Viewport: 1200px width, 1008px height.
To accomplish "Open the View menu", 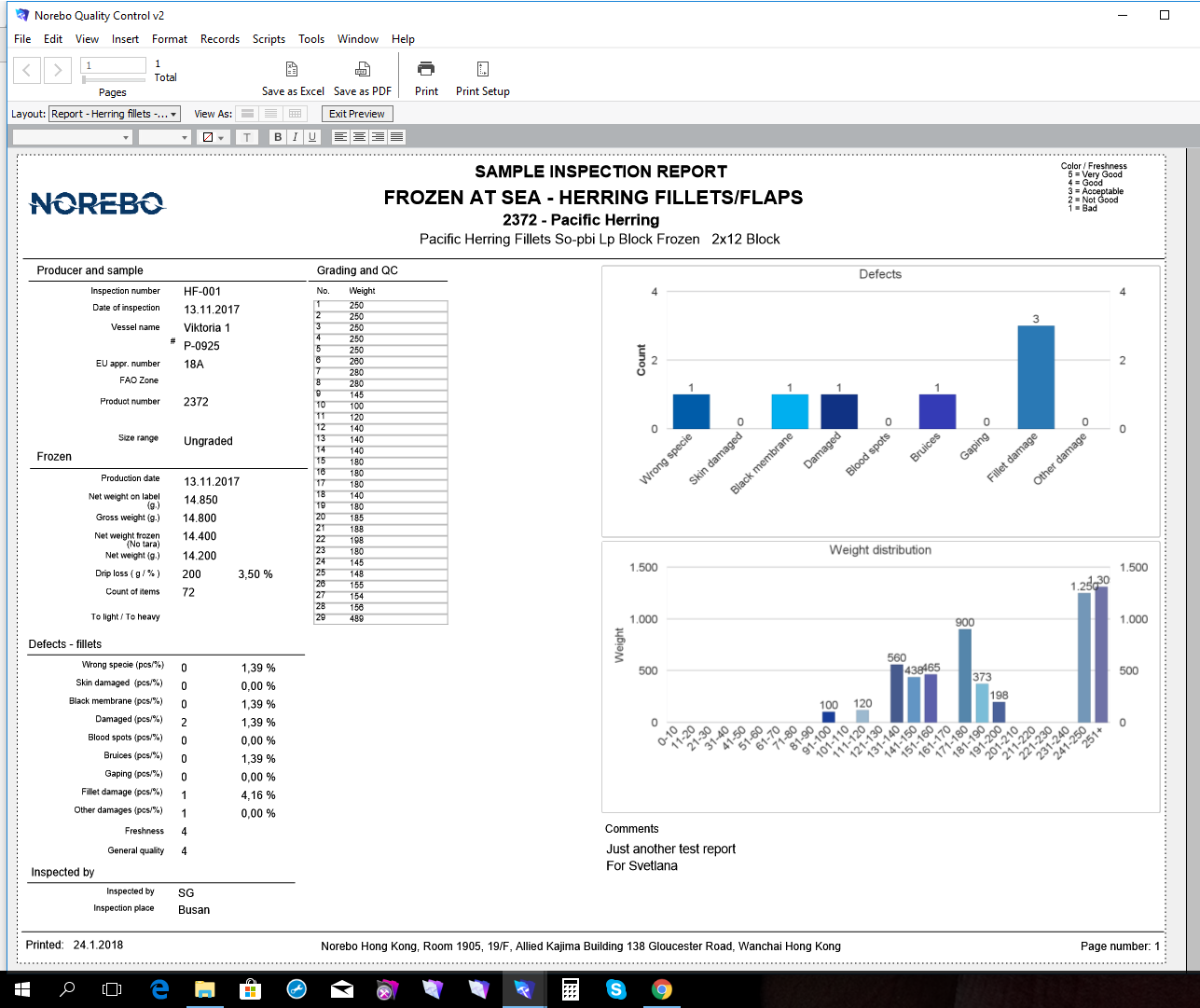I will coord(87,39).
